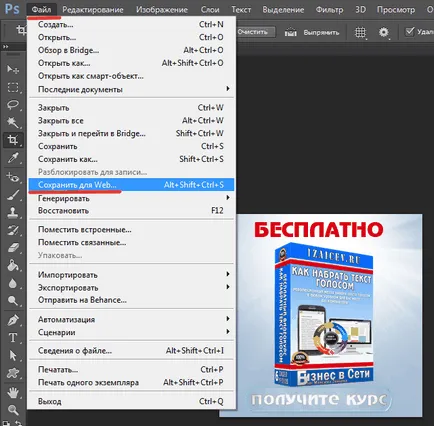
Task: Click the Photoshop Ps logo
Action: coord(12,9)
